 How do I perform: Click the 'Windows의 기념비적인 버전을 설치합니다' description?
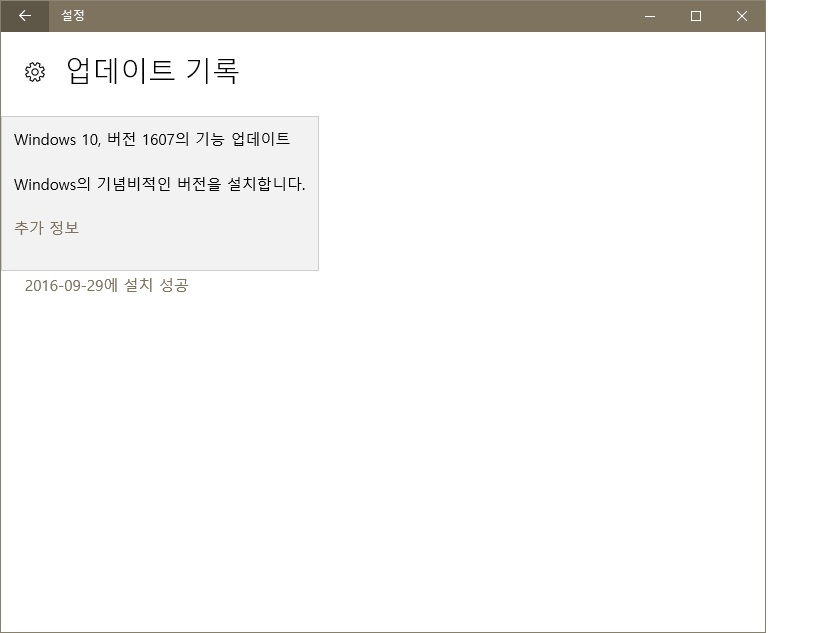click(x=160, y=184)
